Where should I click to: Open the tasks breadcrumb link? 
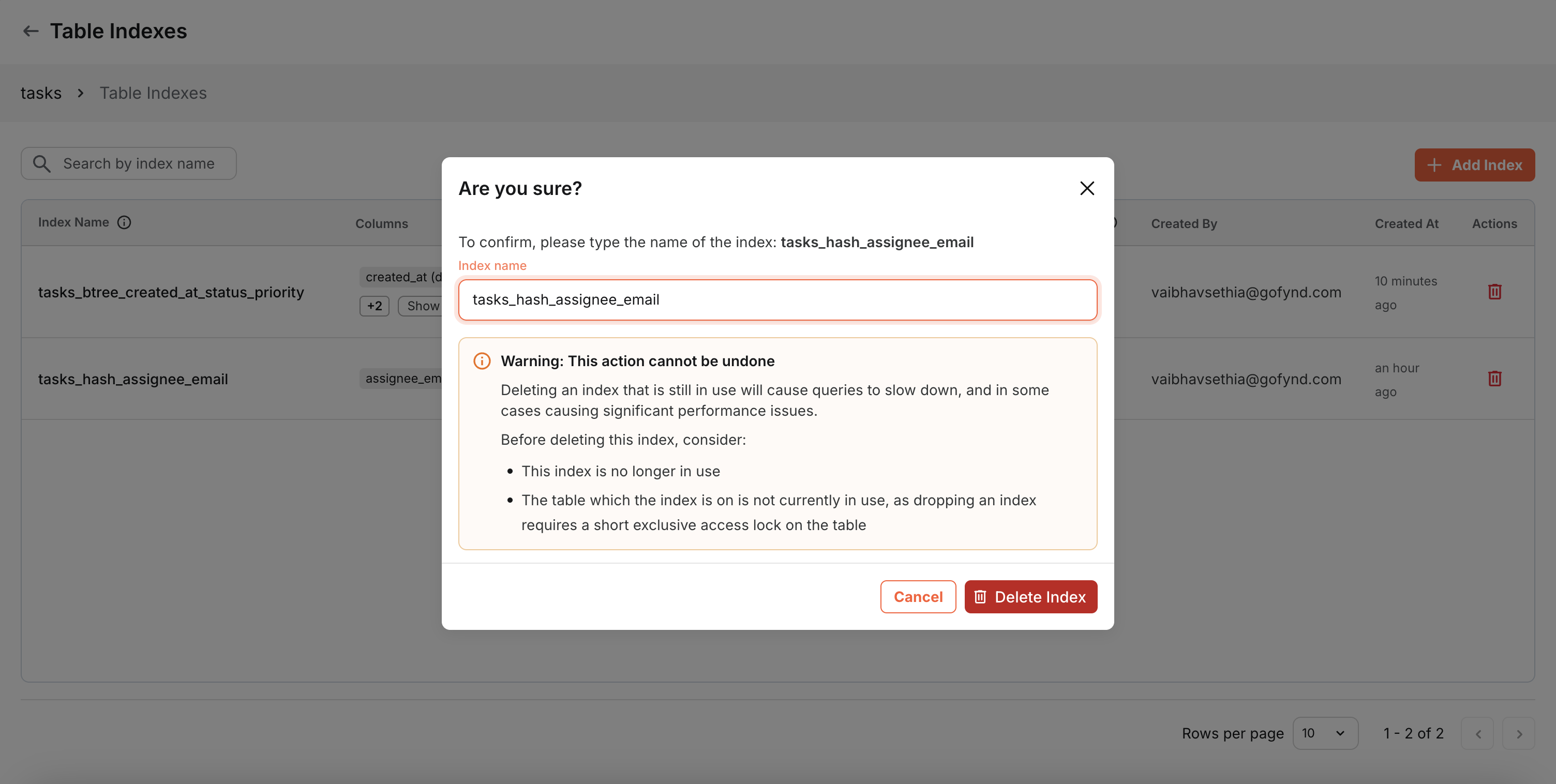tap(41, 93)
